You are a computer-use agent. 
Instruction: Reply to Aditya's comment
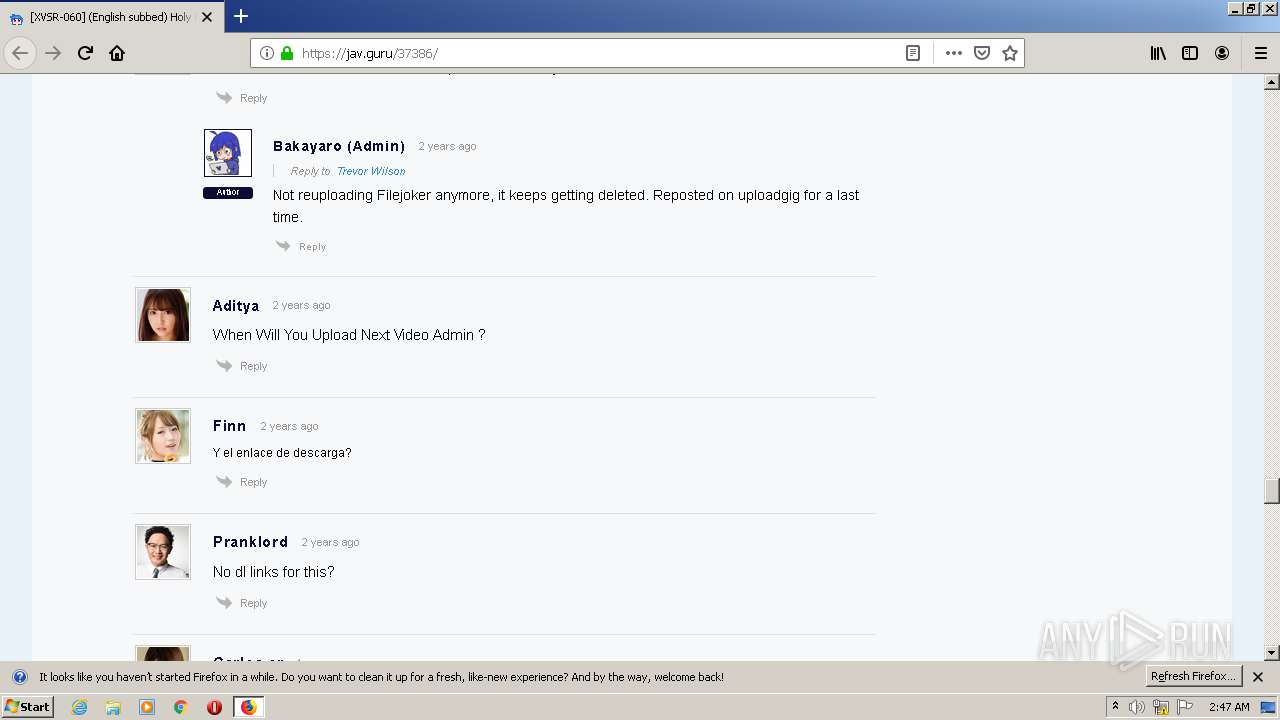point(242,366)
